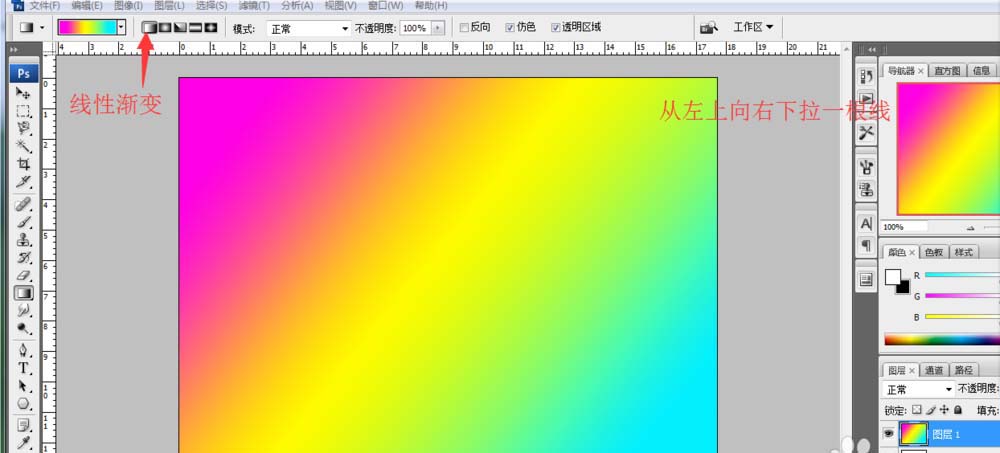Select the Horizontal Type tool
Viewport: 1000px width, 453px height.
pos(24,368)
